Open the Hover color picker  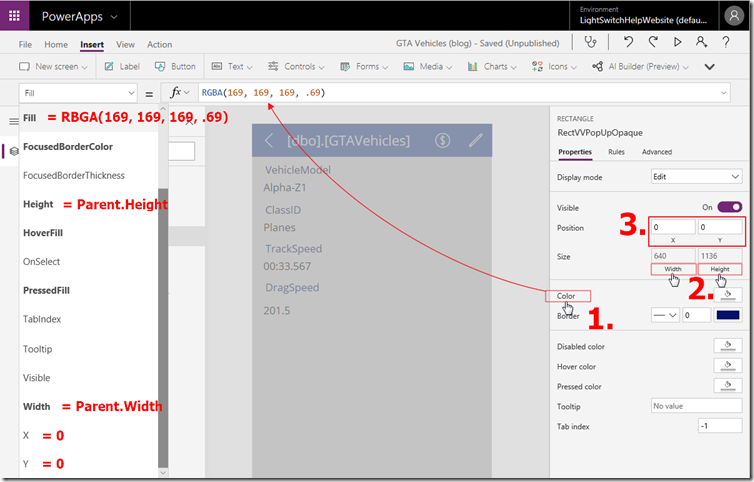tap(728, 366)
